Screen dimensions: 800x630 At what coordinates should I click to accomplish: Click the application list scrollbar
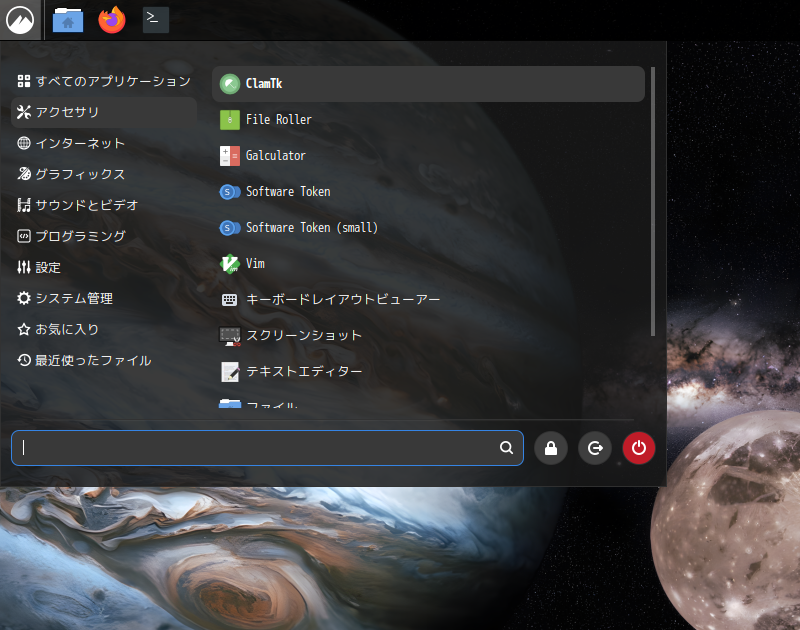tap(653, 201)
